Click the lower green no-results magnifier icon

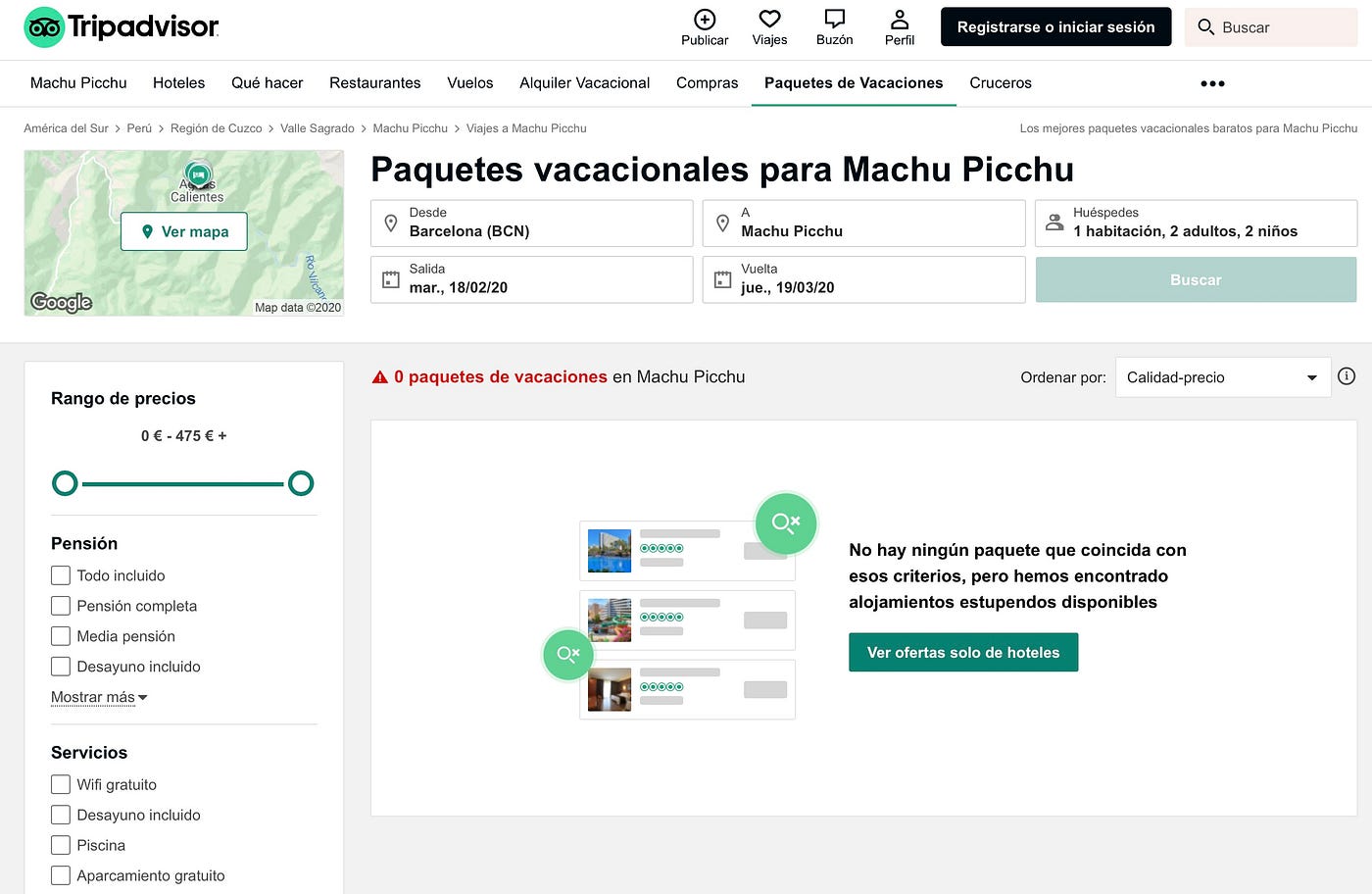(x=568, y=654)
